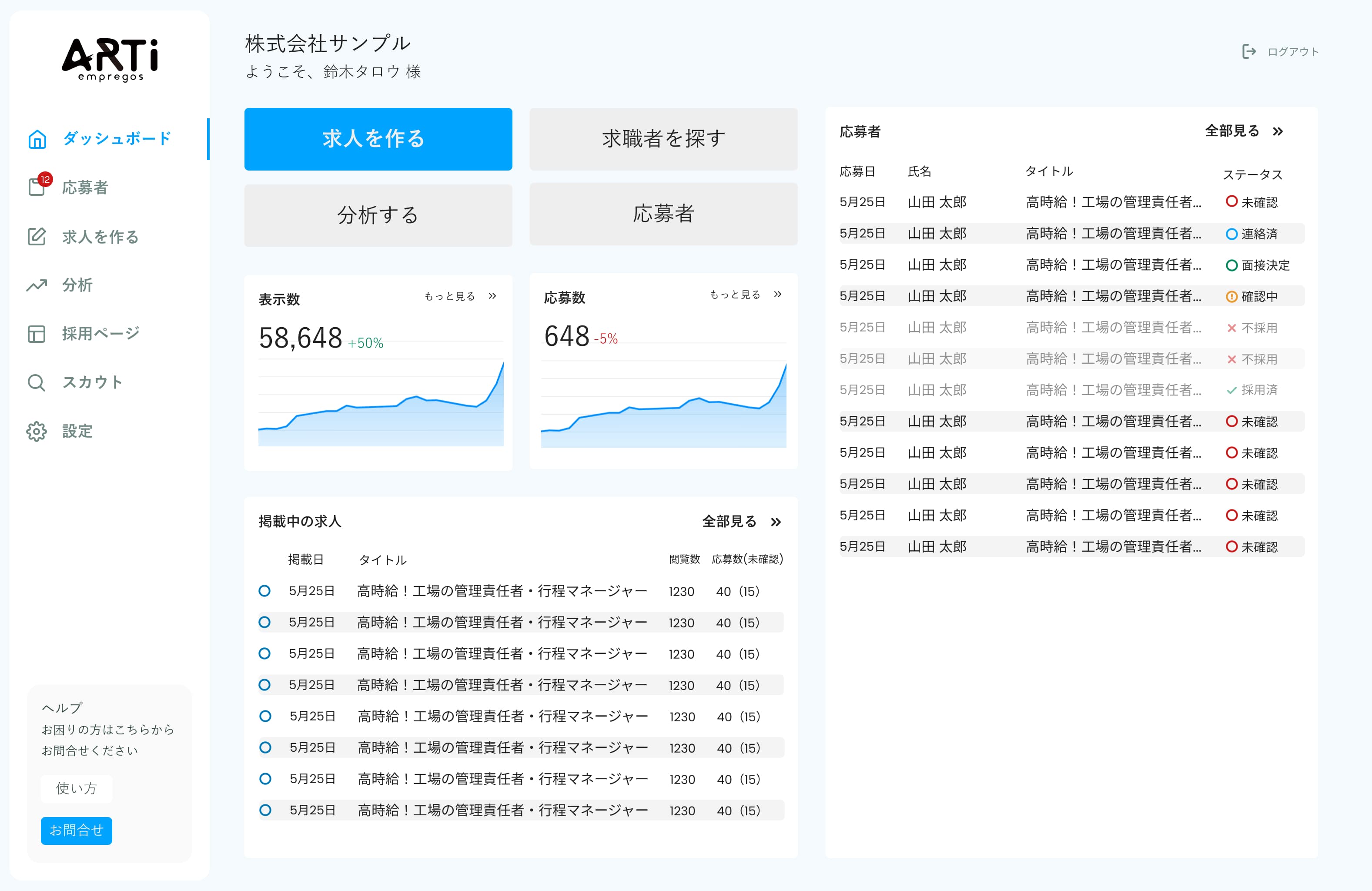1372x891 pixels.
Task: Click もっと見る on the 表示数 card
Action: (450, 296)
